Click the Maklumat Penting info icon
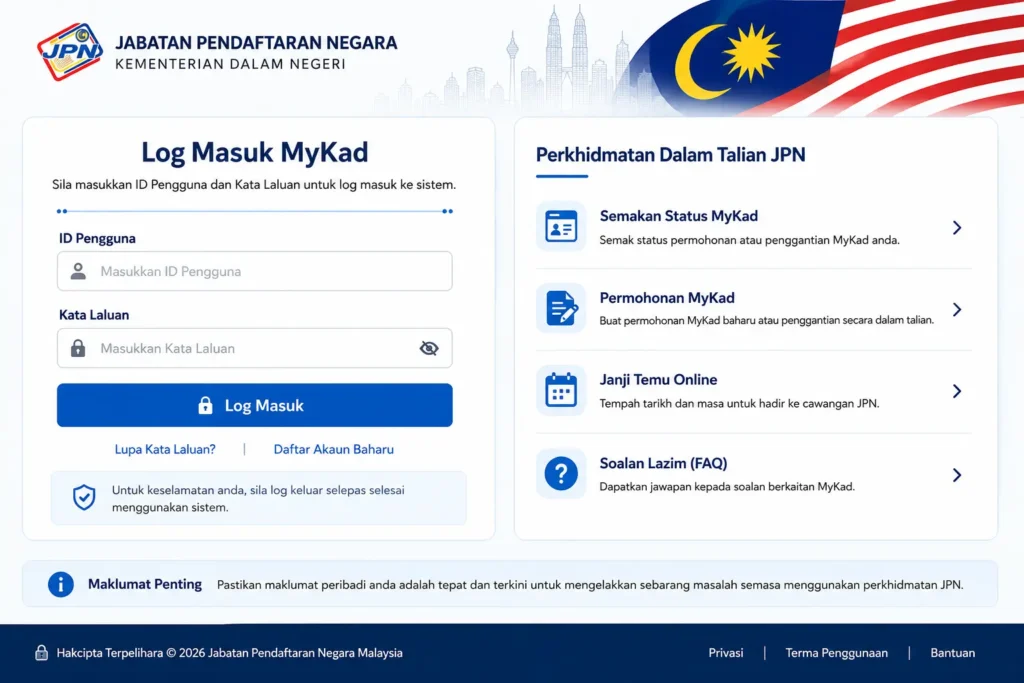1024x683 pixels. tap(61, 584)
